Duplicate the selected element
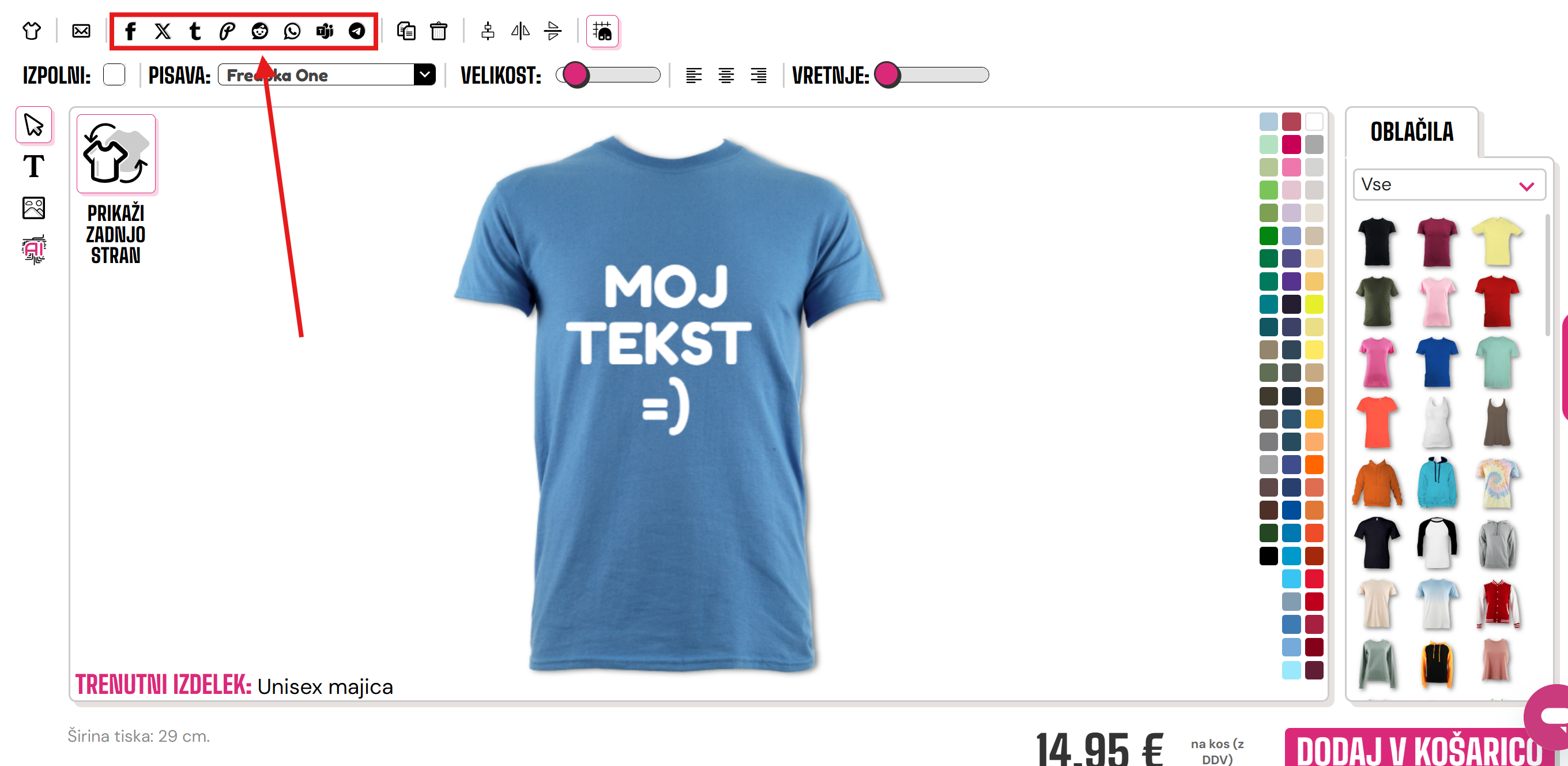 [406, 31]
